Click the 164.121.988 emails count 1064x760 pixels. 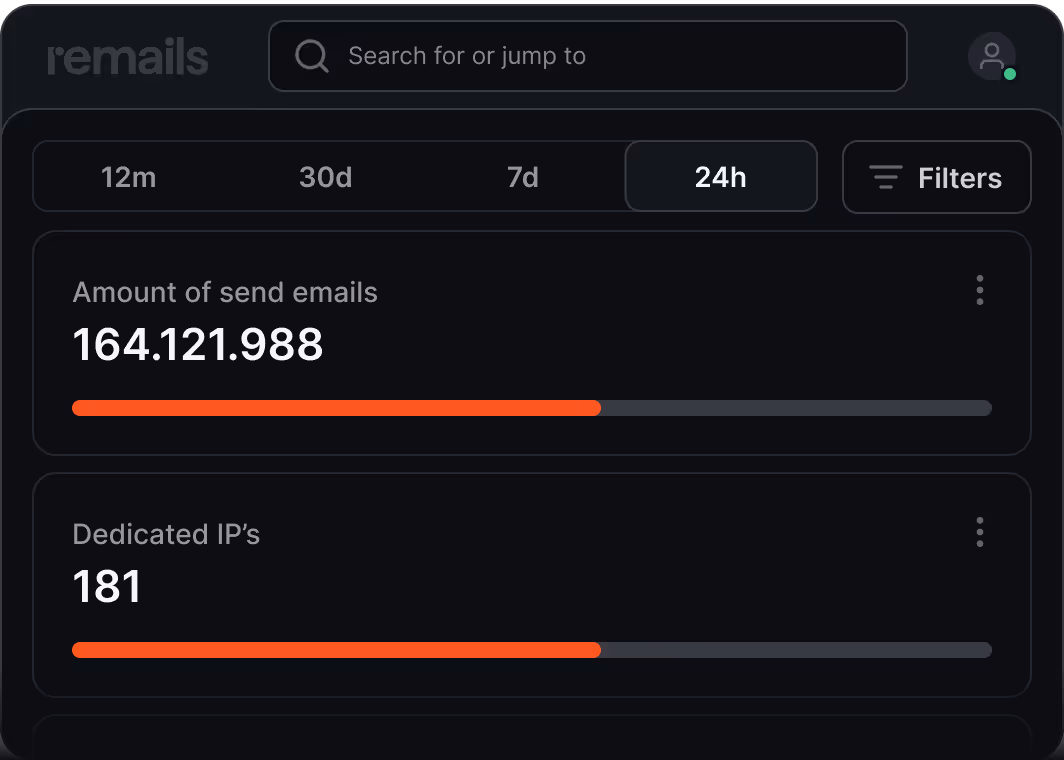(197, 345)
